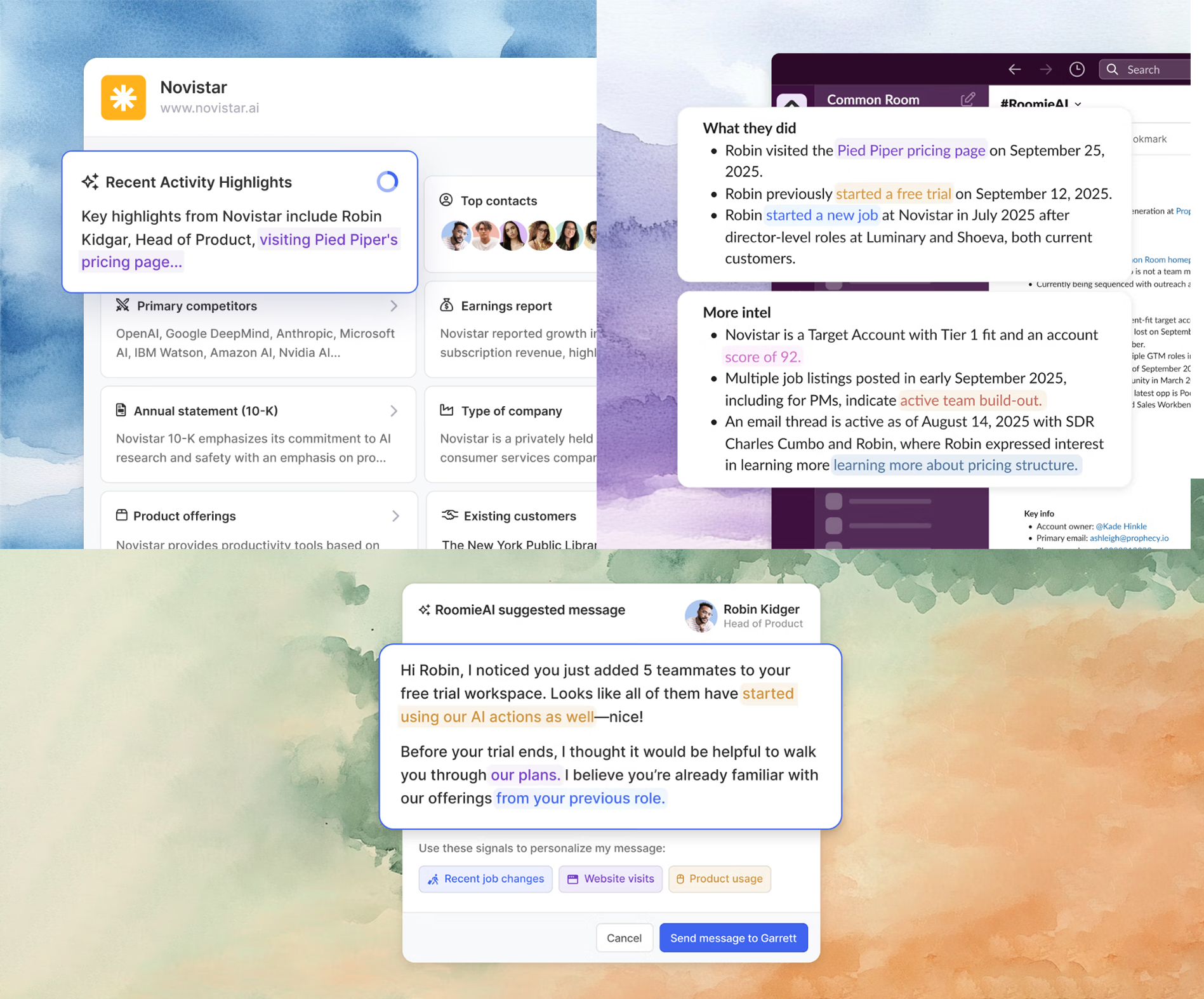The image size is (1204, 999).
Task: Go back with the Slack left arrow
Action: 1014,69
